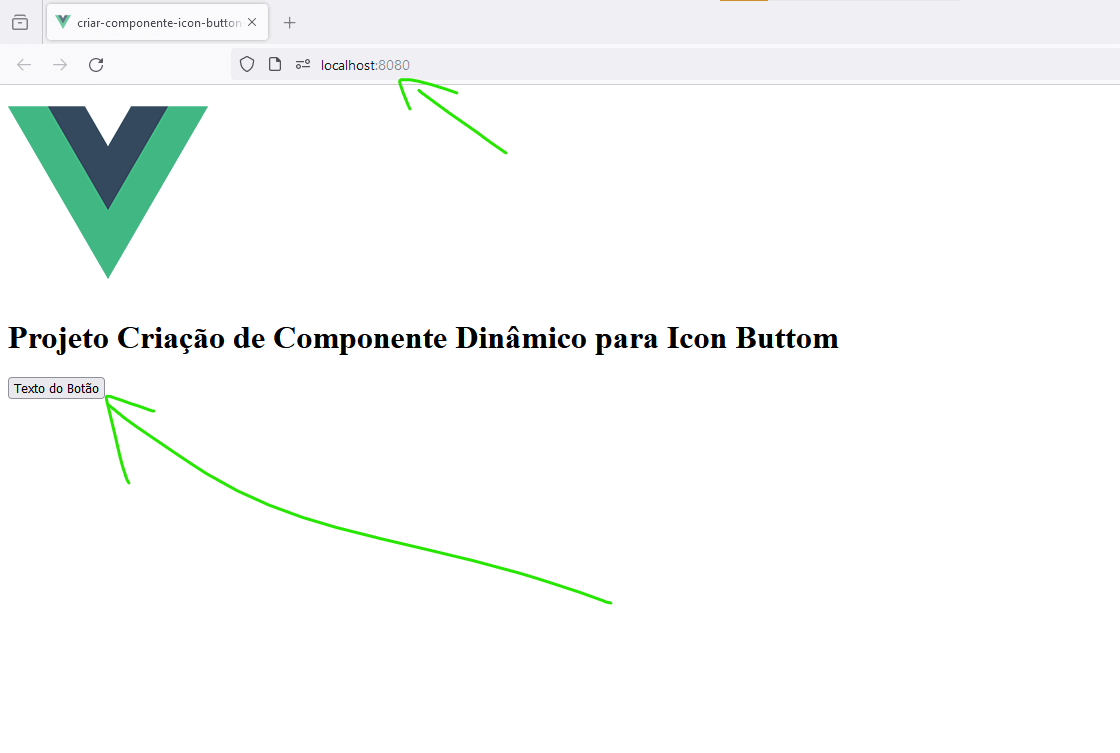Screen dimensions: 1120x753
Task: Reload the current page
Action: (x=96, y=65)
